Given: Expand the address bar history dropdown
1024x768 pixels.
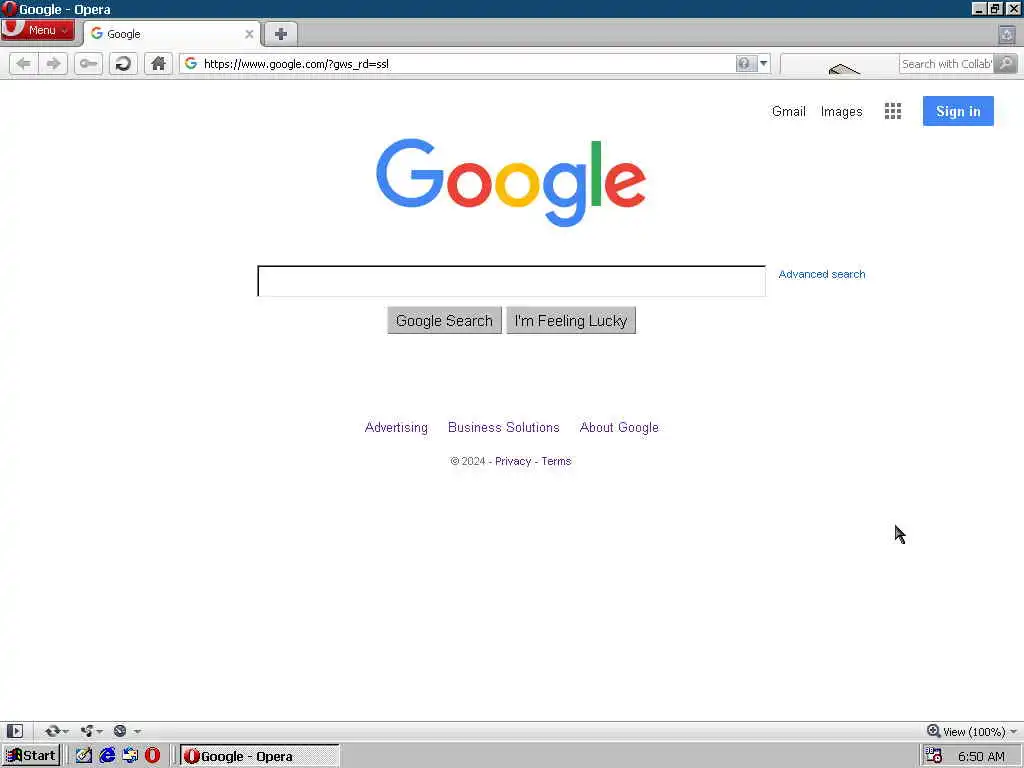Looking at the screenshot, I should point(763,63).
